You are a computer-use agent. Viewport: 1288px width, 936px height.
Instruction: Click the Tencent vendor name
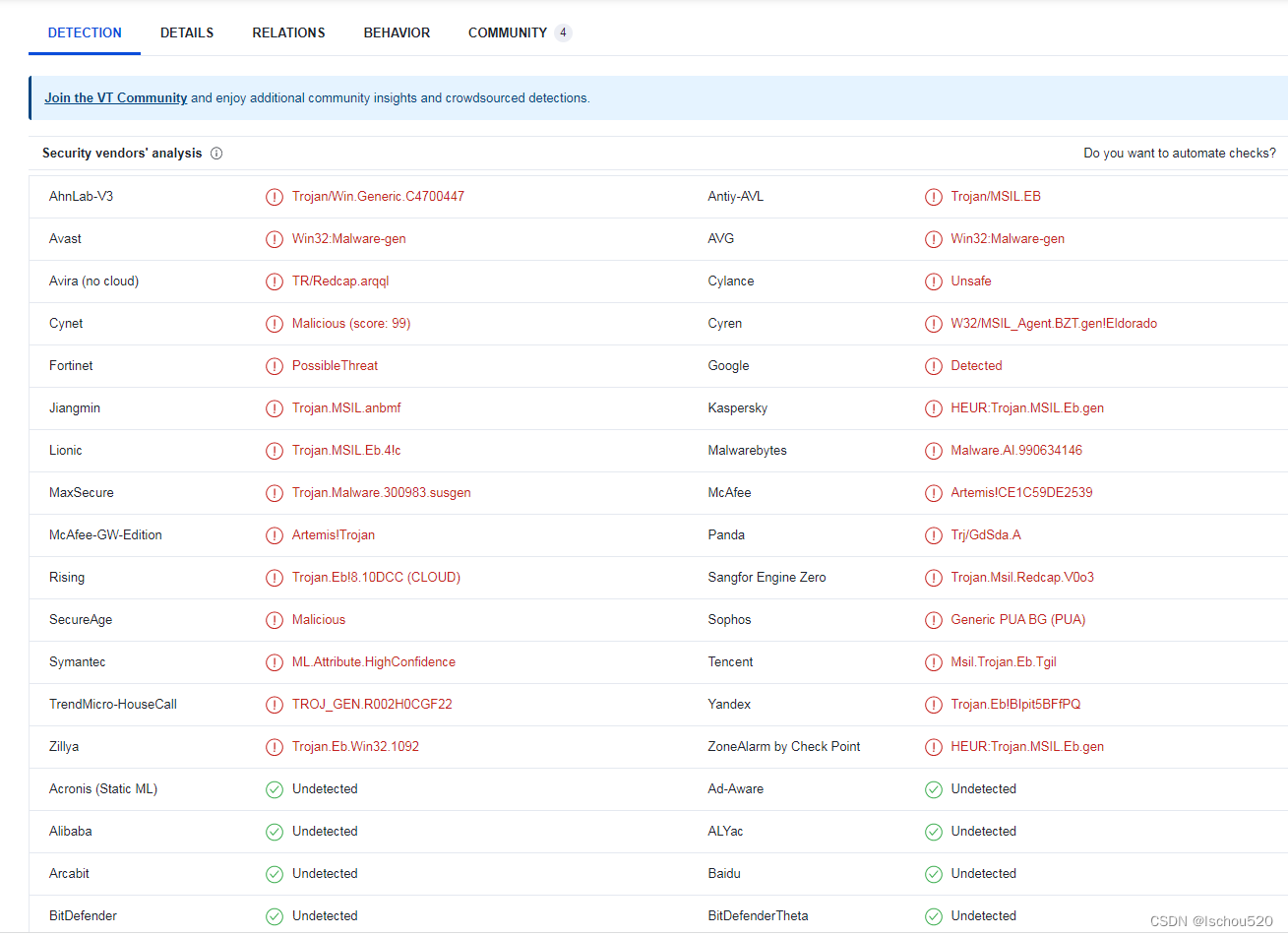click(730, 662)
